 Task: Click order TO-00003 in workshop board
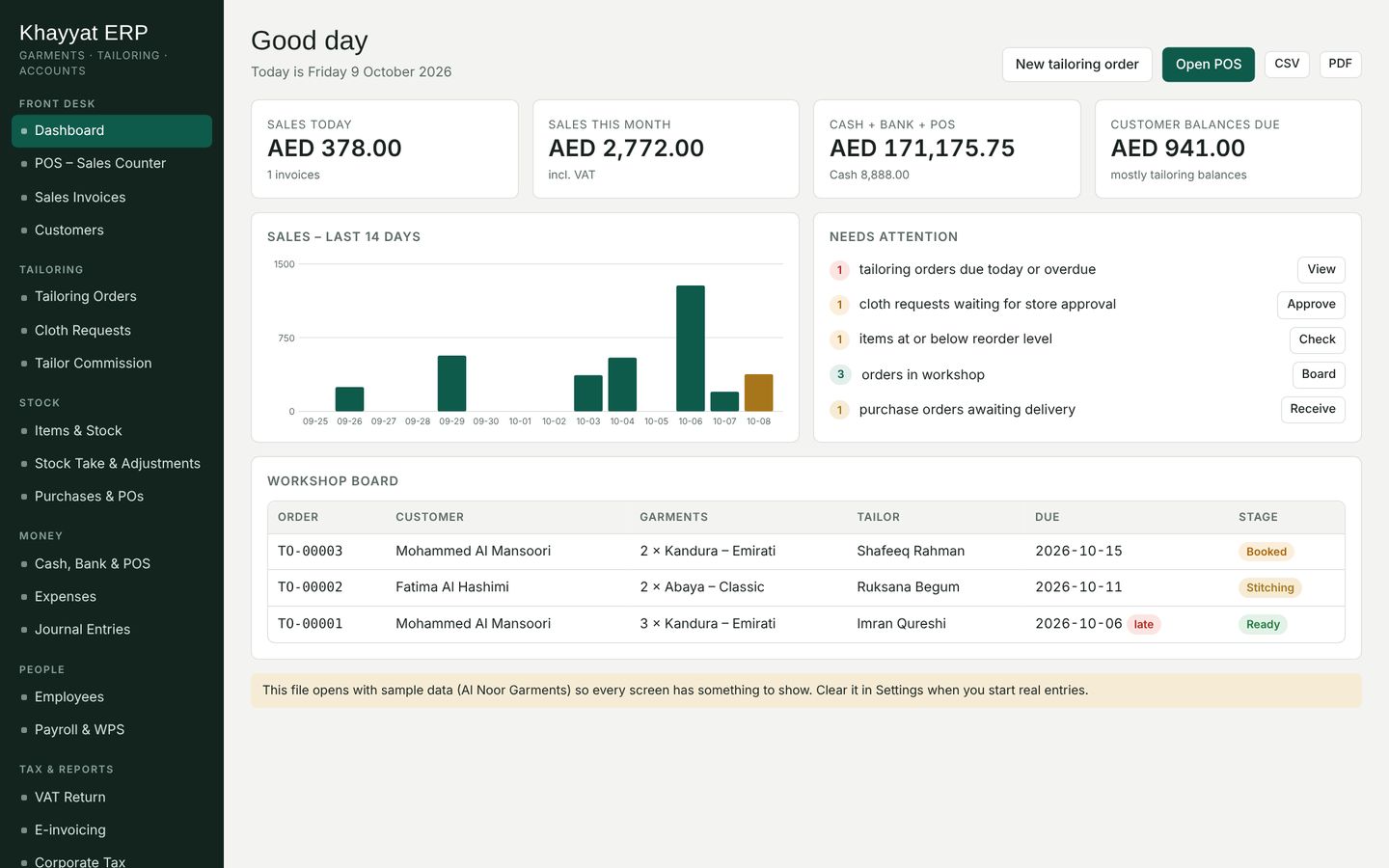(311, 552)
